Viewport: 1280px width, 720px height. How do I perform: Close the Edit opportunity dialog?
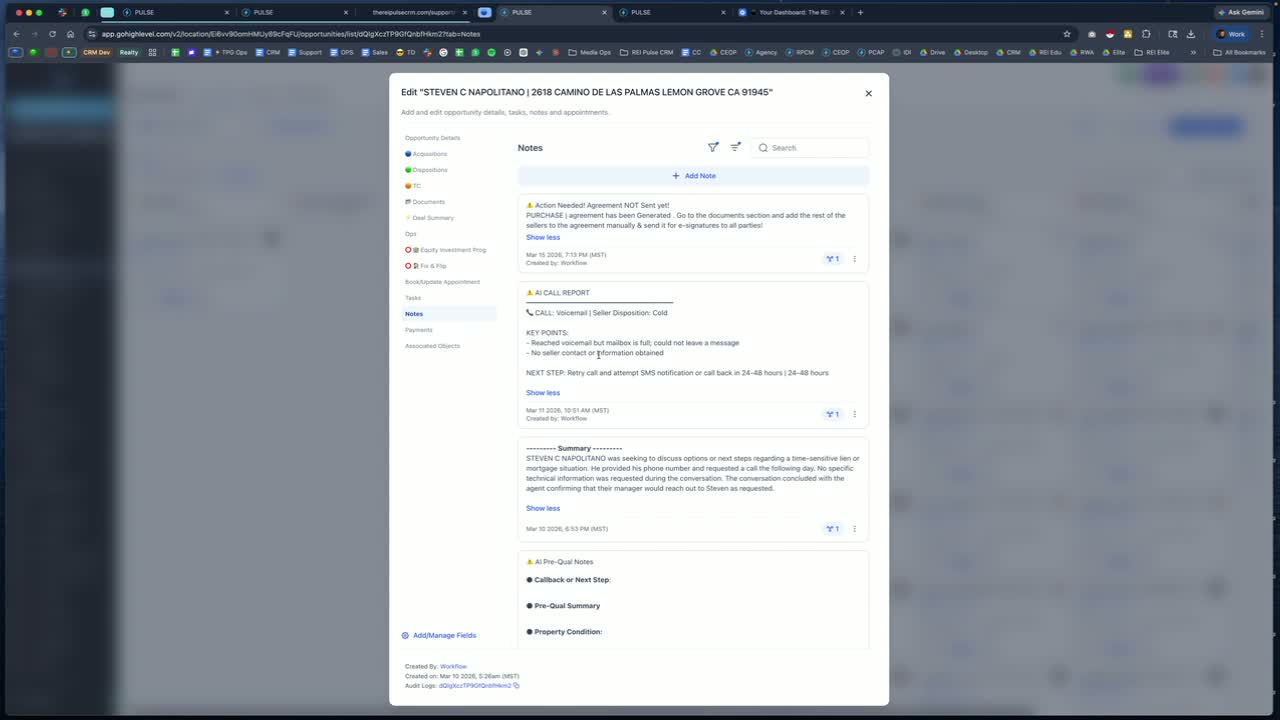(x=868, y=93)
